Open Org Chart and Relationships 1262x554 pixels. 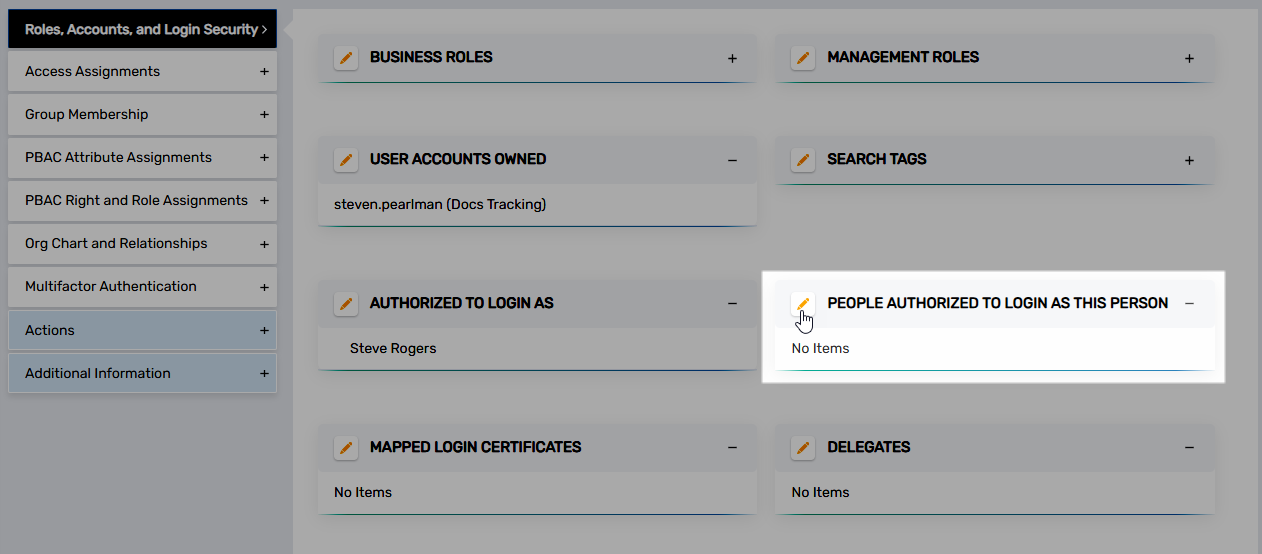point(142,244)
